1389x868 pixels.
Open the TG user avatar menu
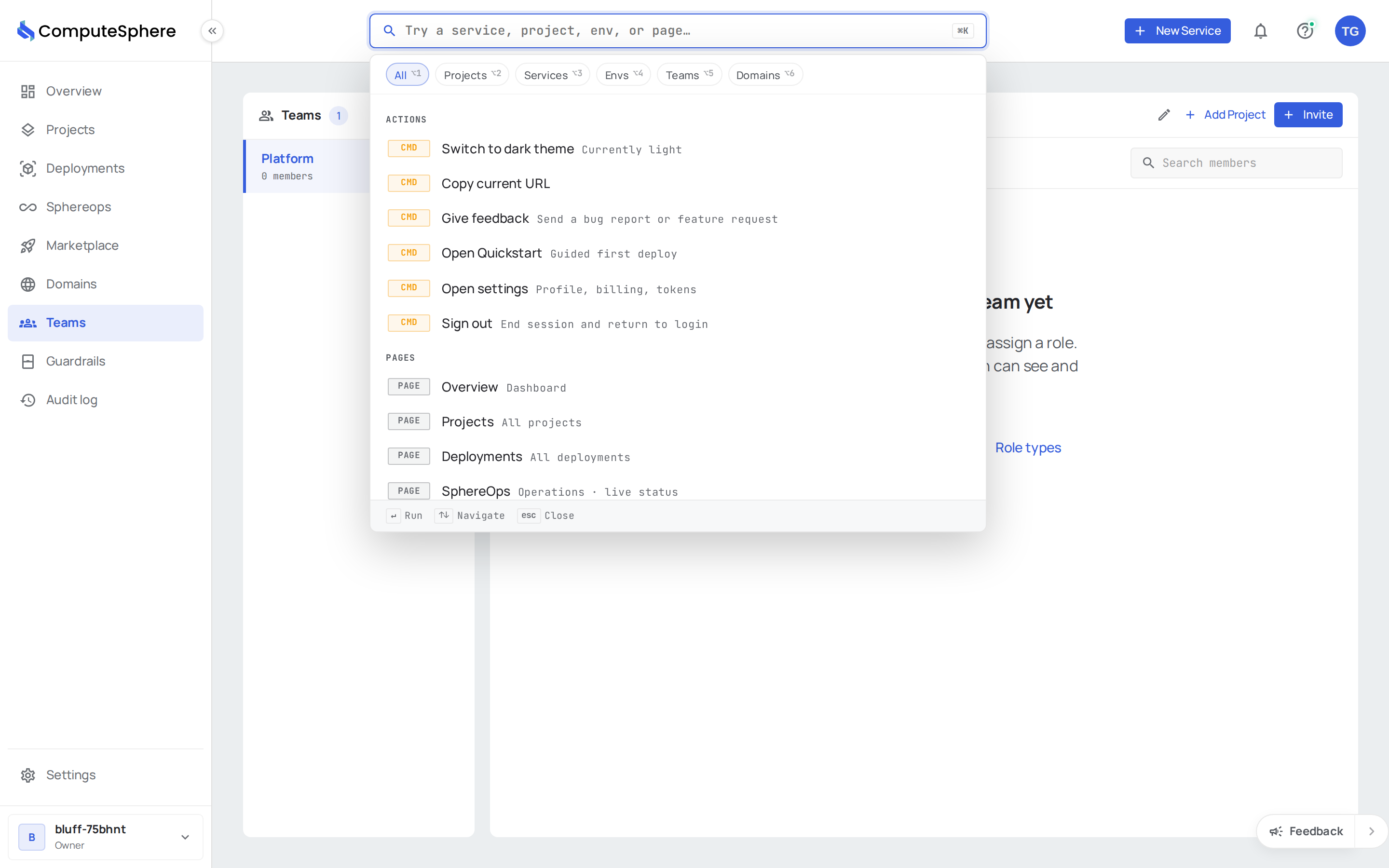(1350, 31)
